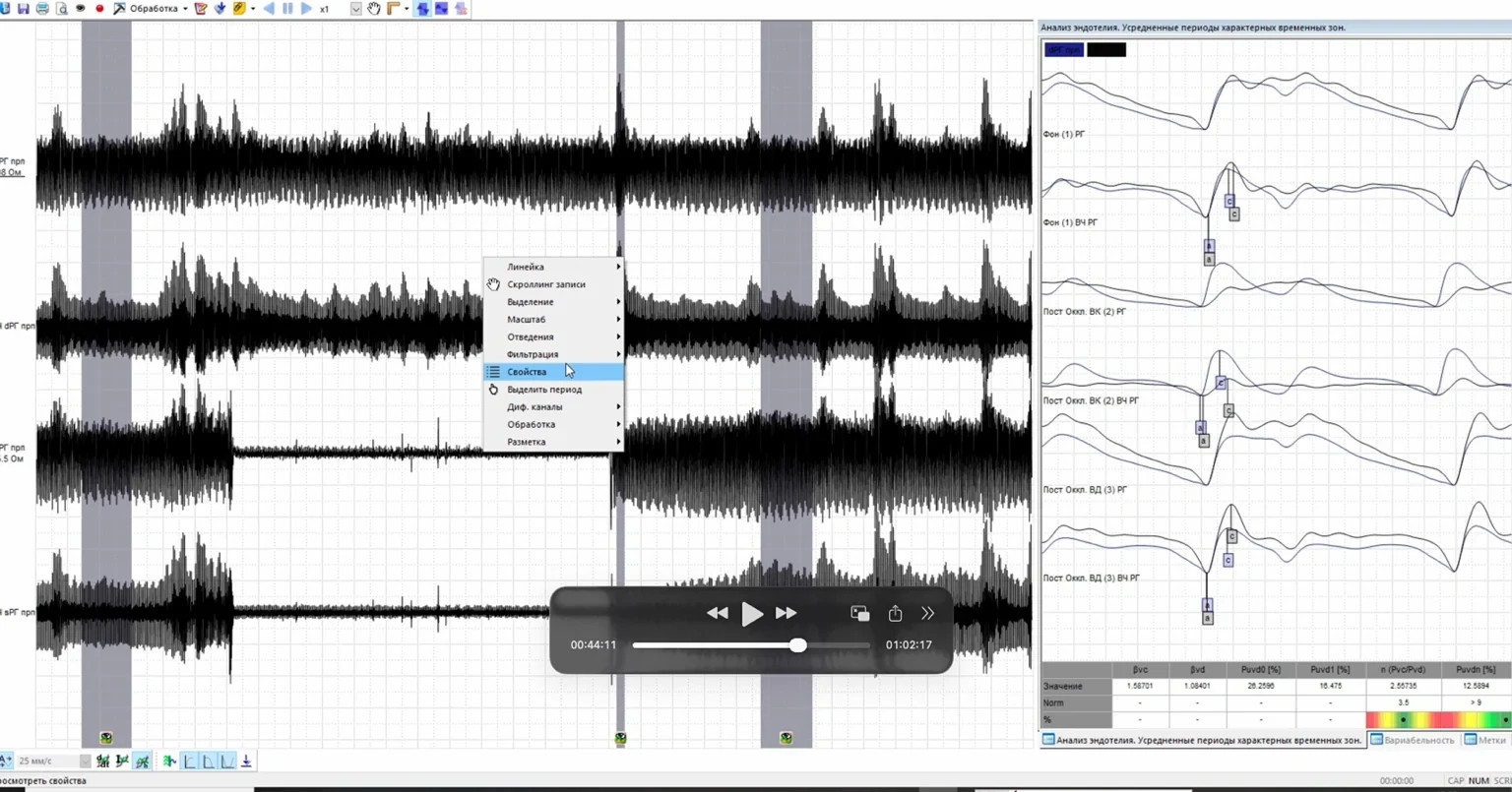
Task: Click the Обработка processing tool icon
Action: (119, 9)
